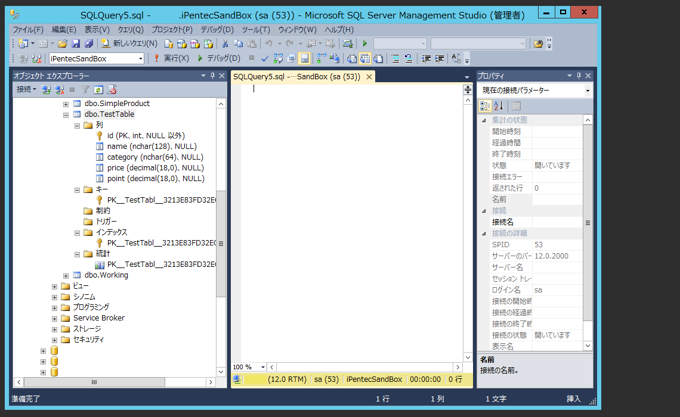Open the ヘルプ(H) menu
The image size is (680, 417).
click(339, 29)
